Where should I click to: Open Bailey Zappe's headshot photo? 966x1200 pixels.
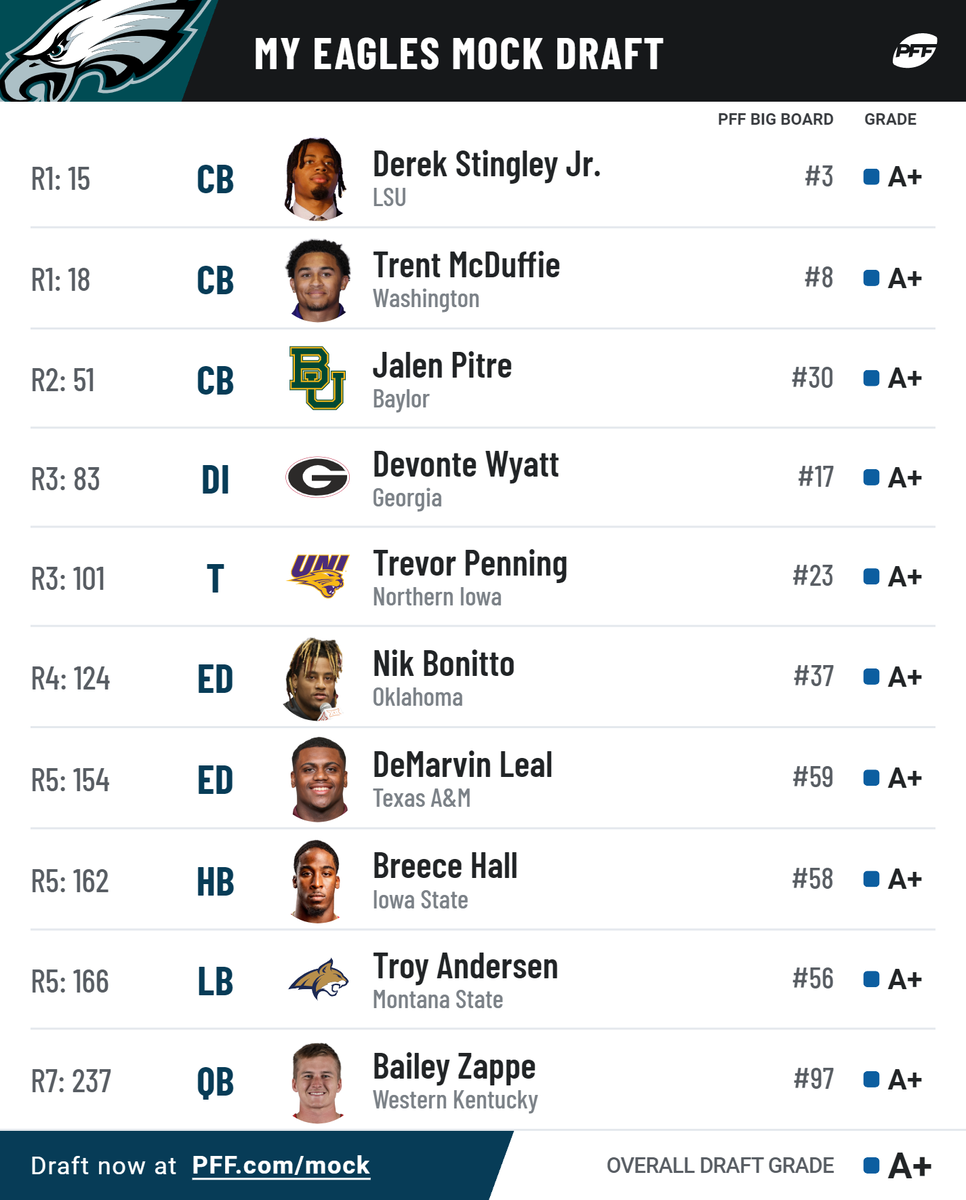[x=317, y=1081]
